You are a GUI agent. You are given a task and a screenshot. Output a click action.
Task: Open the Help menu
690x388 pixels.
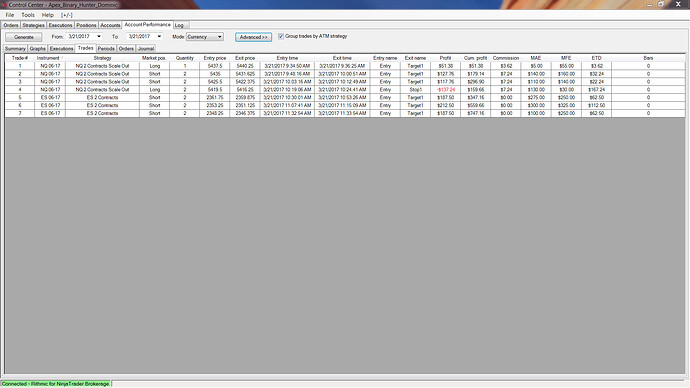coord(48,15)
